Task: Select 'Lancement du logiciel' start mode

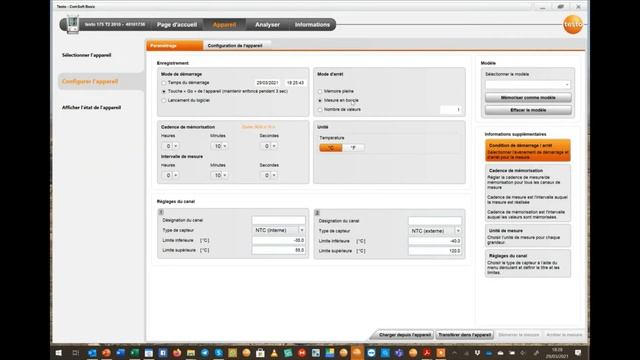Action: tap(164, 100)
